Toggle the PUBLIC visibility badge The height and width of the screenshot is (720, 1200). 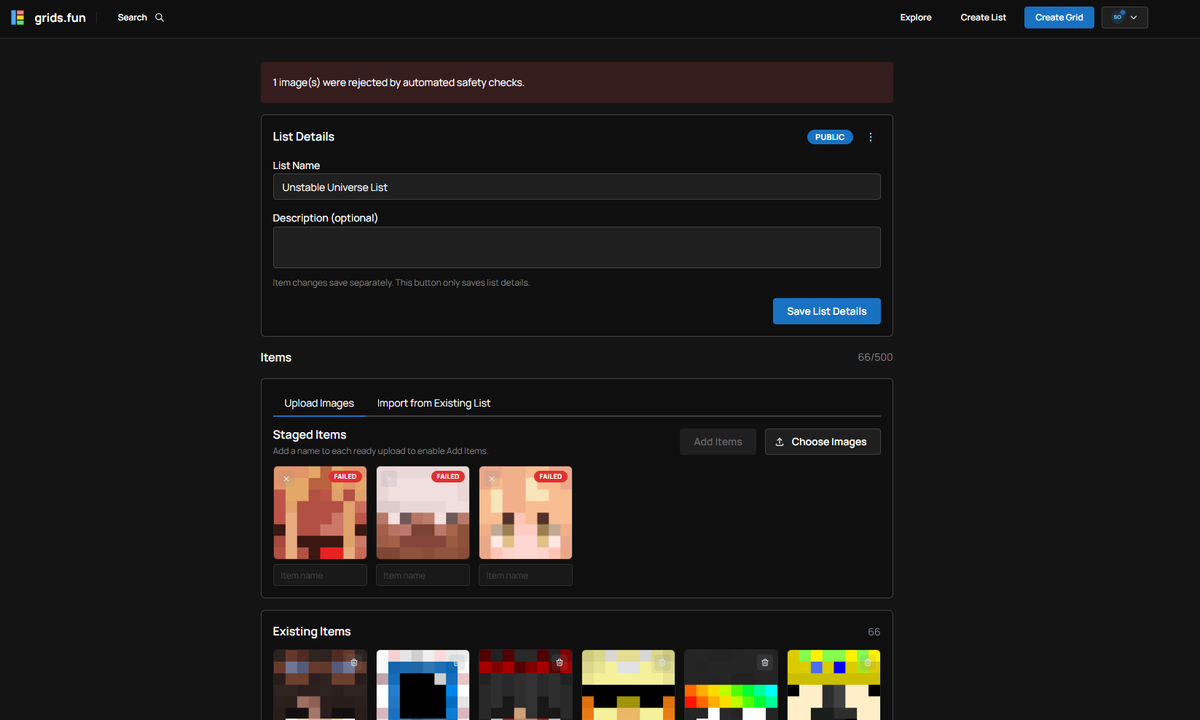click(x=830, y=137)
